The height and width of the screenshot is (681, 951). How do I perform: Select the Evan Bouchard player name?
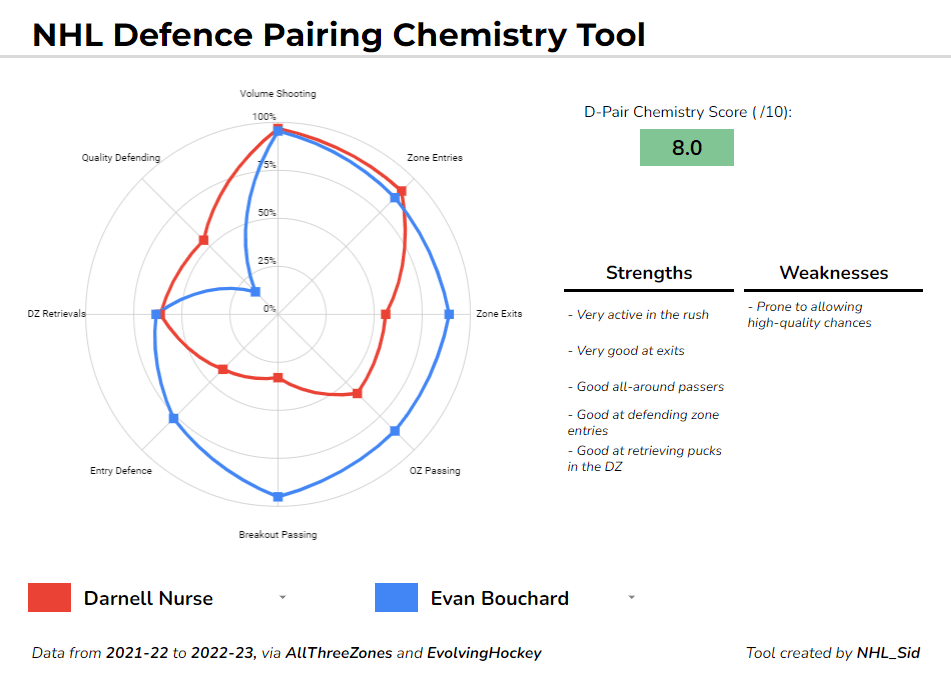click(x=499, y=599)
